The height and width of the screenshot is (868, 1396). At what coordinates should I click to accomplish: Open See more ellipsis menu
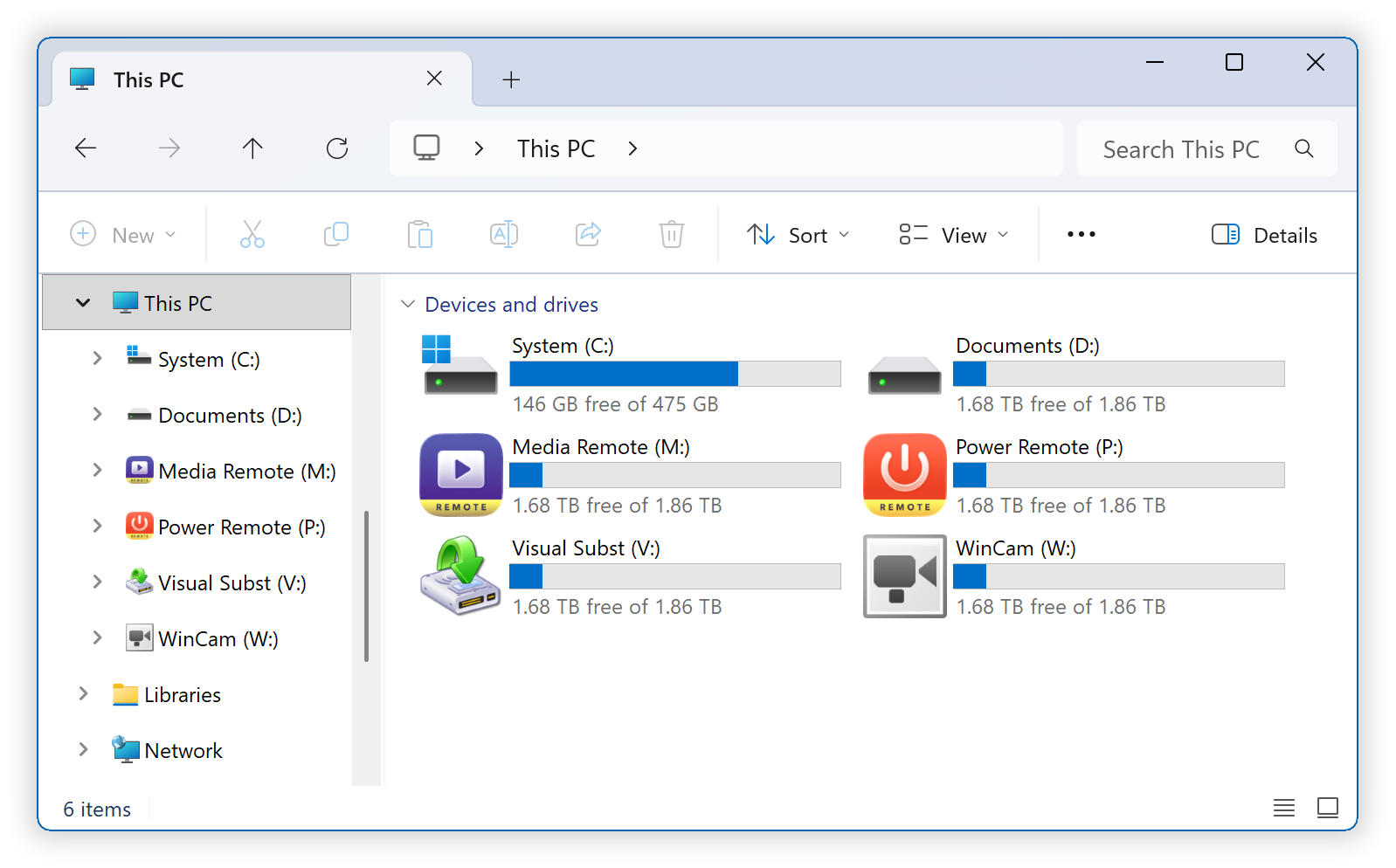(1082, 234)
